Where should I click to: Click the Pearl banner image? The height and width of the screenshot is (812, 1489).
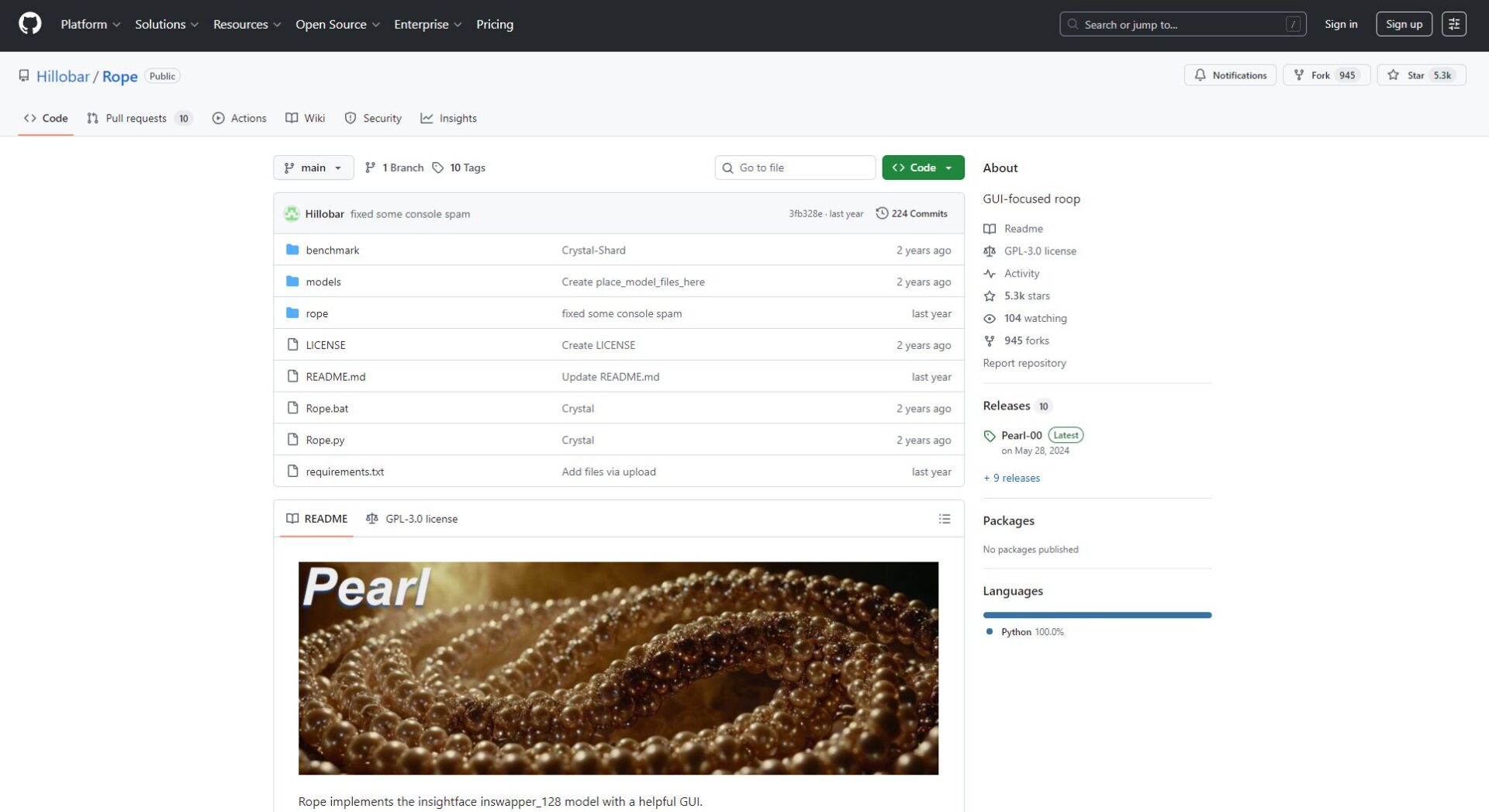(617, 668)
